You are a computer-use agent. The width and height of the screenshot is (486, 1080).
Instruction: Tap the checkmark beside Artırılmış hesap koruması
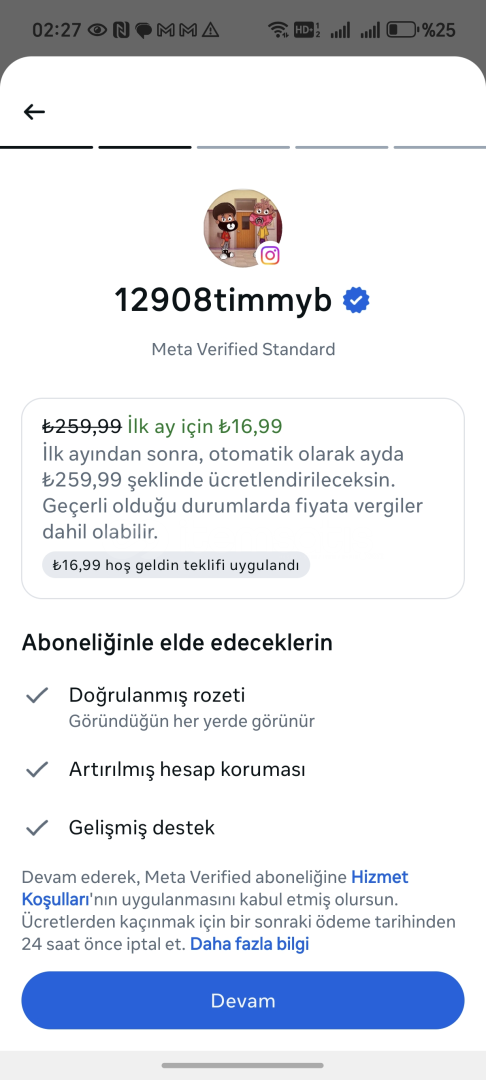pos(36,769)
